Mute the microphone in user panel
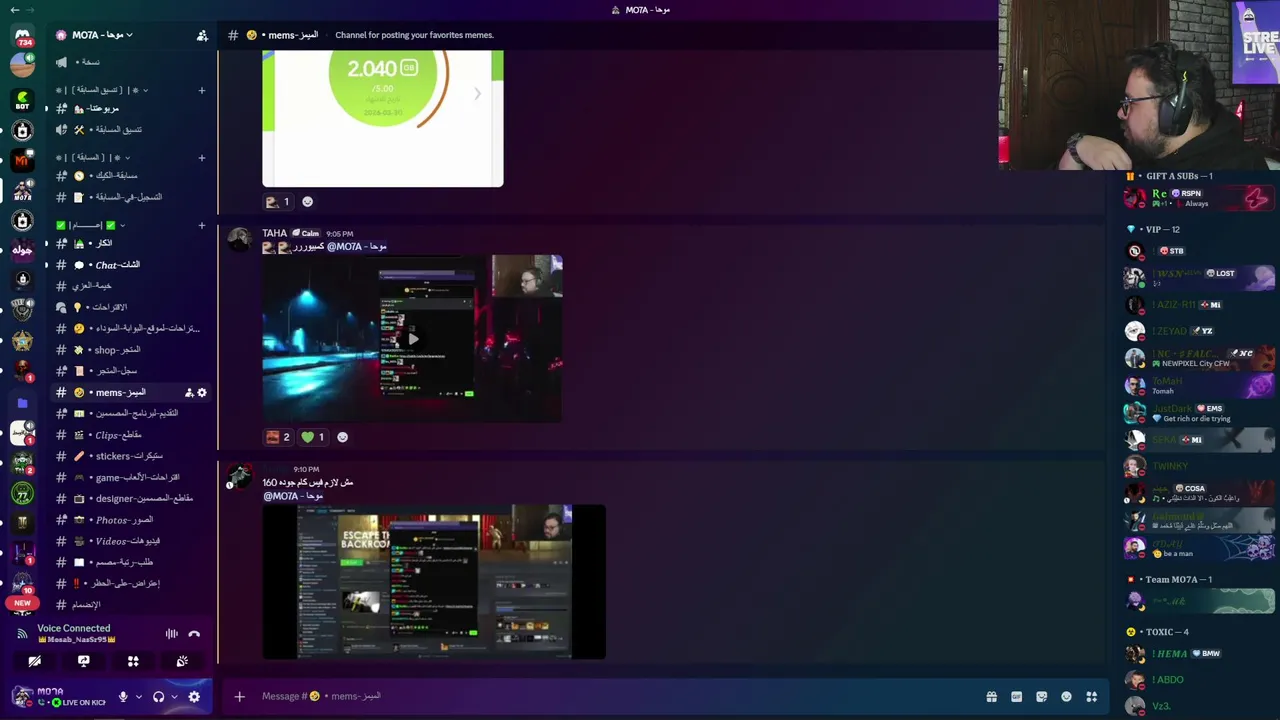The height and width of the screenshot is (720, 1280). tap(123, 697)
